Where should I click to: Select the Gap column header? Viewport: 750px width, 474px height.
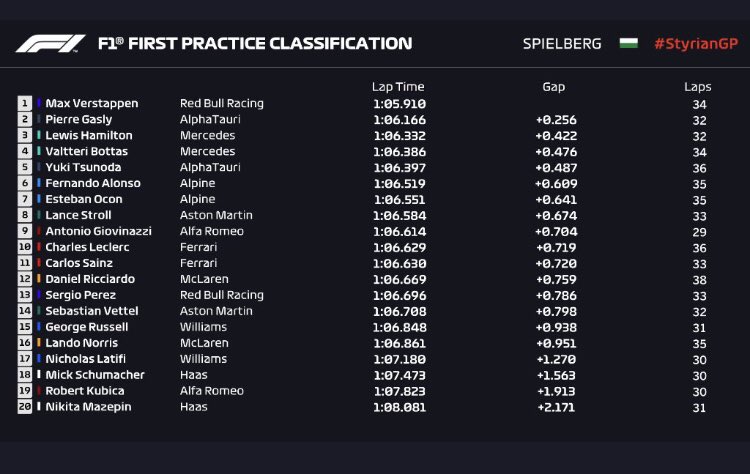coord(554,87)
